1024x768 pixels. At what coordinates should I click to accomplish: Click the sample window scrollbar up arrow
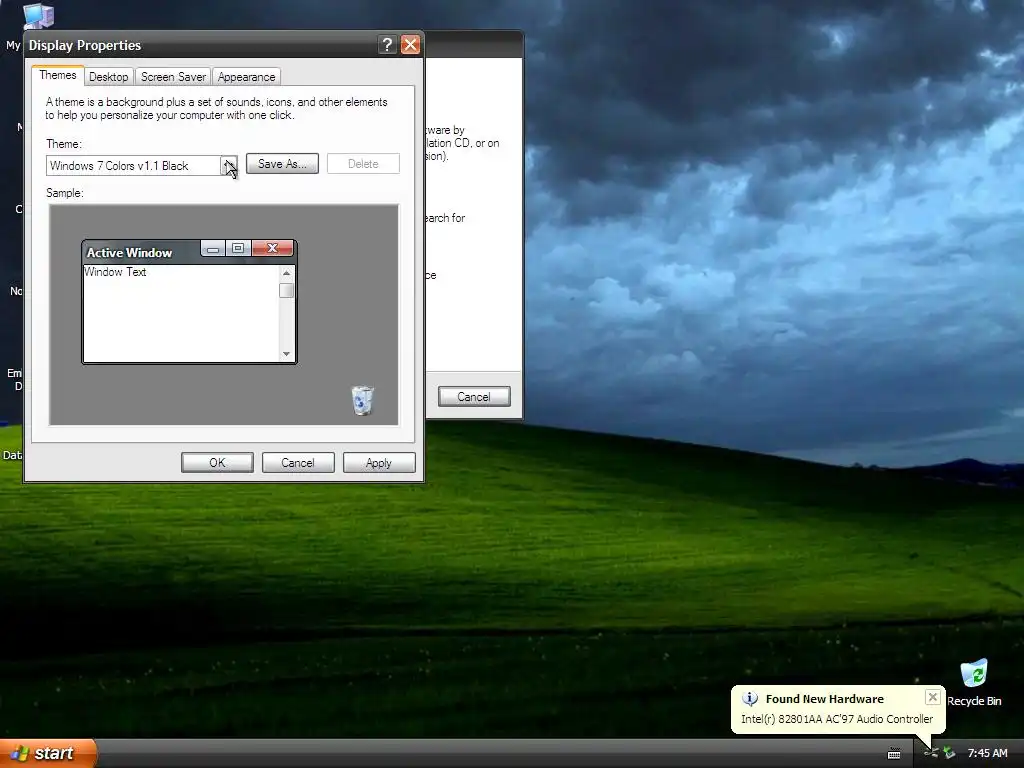coord(286,272)
